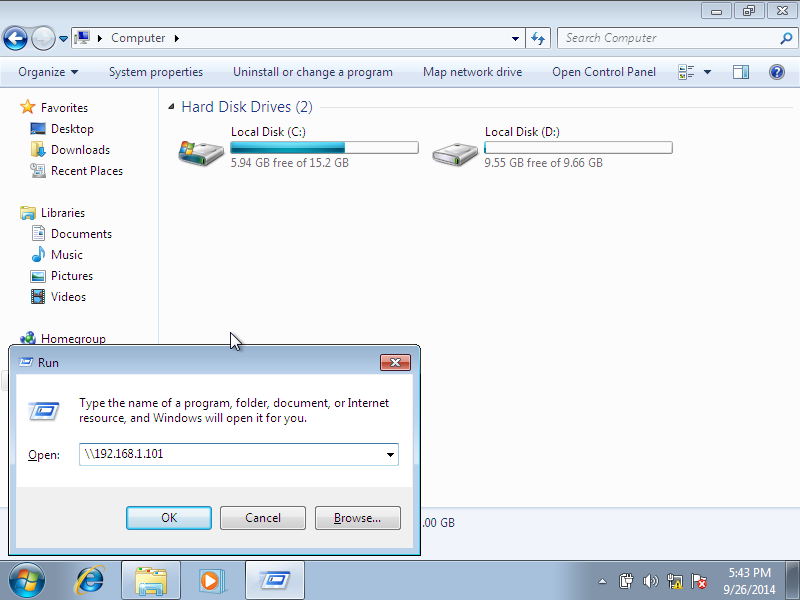This screenshot has height=600, width=800.
Task: Click the Hard Disk Drives (2) header
Action: pyautogui.click(x=247, y=107)
